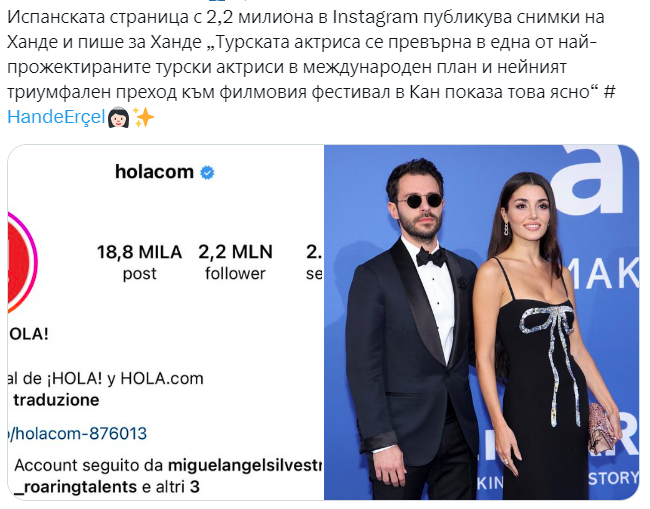
Task: Open the #HandeErçel hashtag link
Action: 56,117
